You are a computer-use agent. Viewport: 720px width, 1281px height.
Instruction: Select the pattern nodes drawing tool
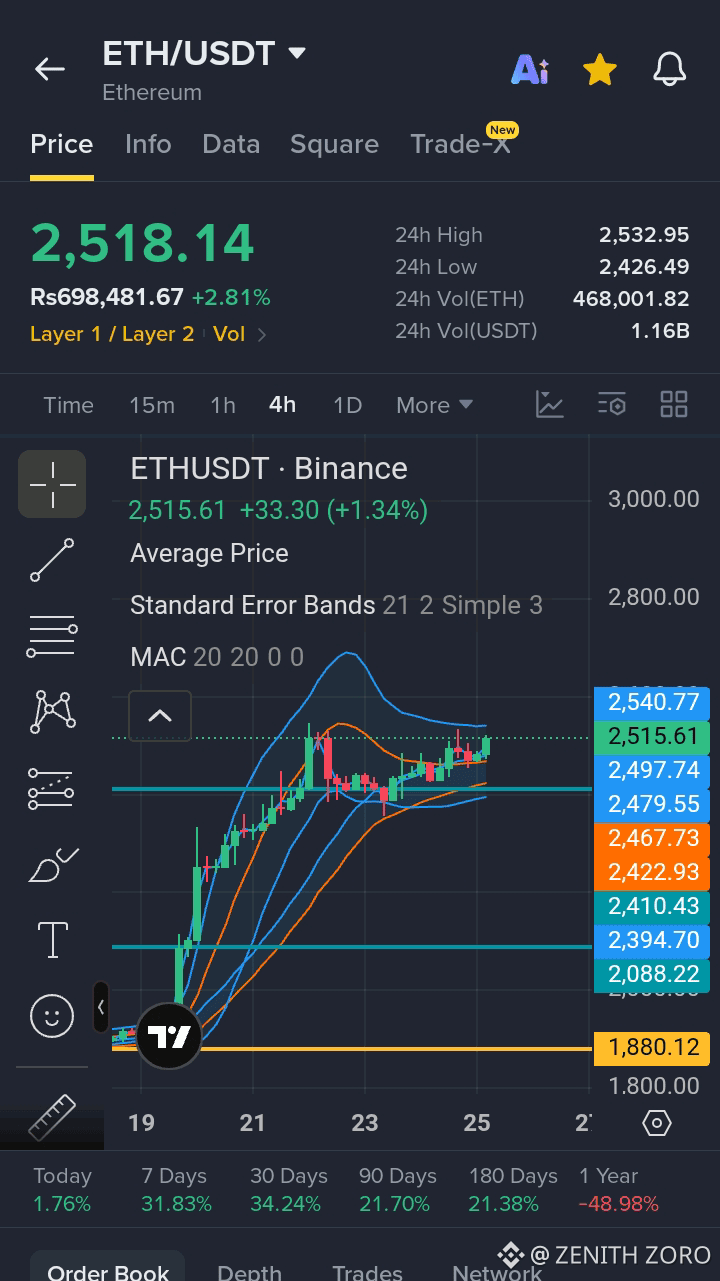click(x=52, y=712)
